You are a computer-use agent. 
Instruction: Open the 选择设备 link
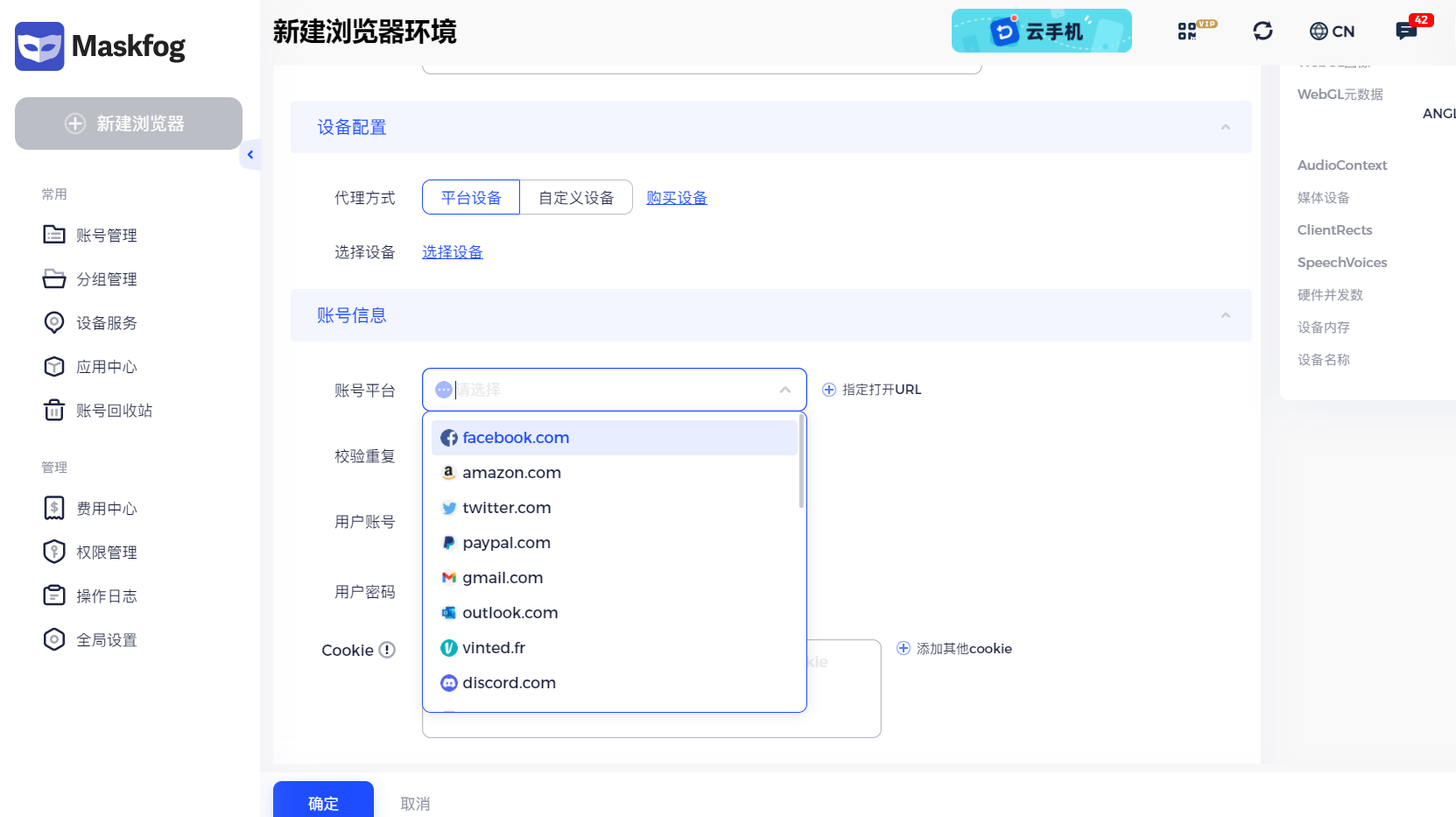[x=453, y=252]
